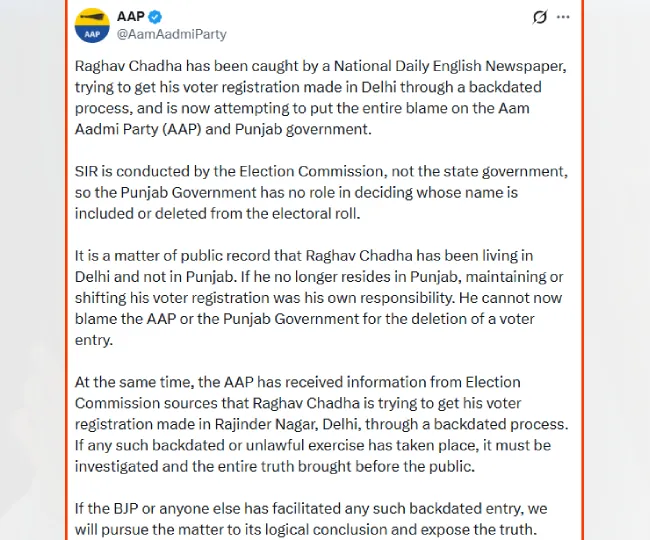Click the paragraph beginning "At the same time"
Viewport: 650px width, 540px height.
(x=321, y=424)
